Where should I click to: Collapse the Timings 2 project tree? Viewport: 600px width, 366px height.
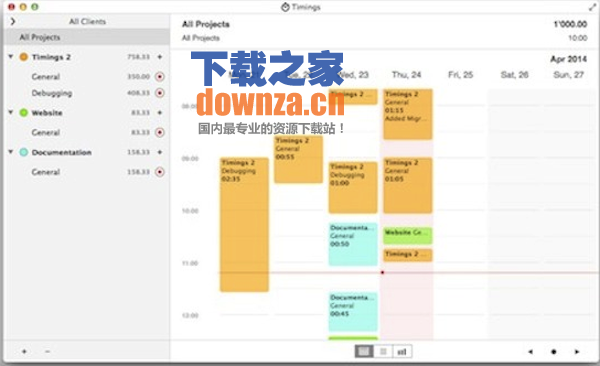click(x=11, y=57)
